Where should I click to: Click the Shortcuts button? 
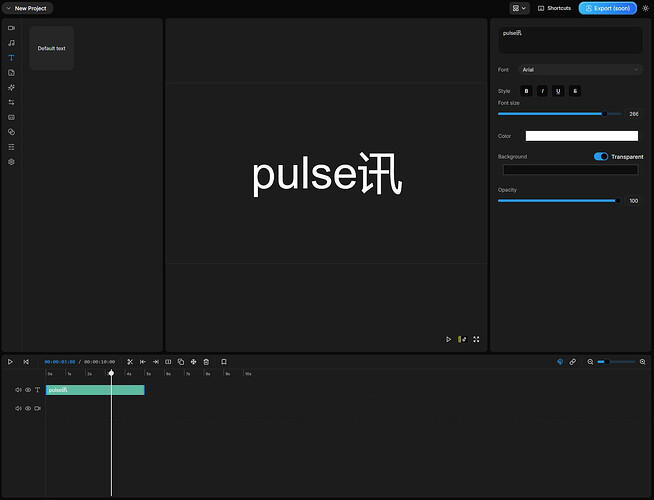tap(554, 8)
